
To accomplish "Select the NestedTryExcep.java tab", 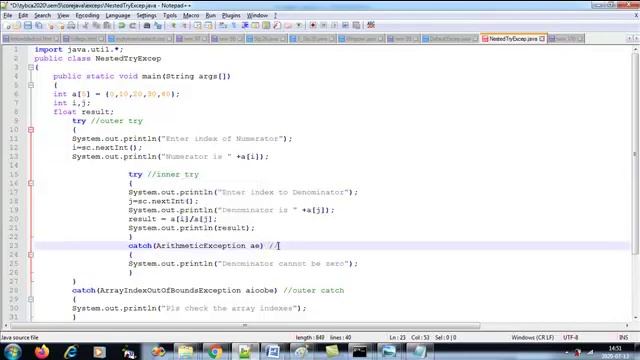I will (x=513, y=39).
